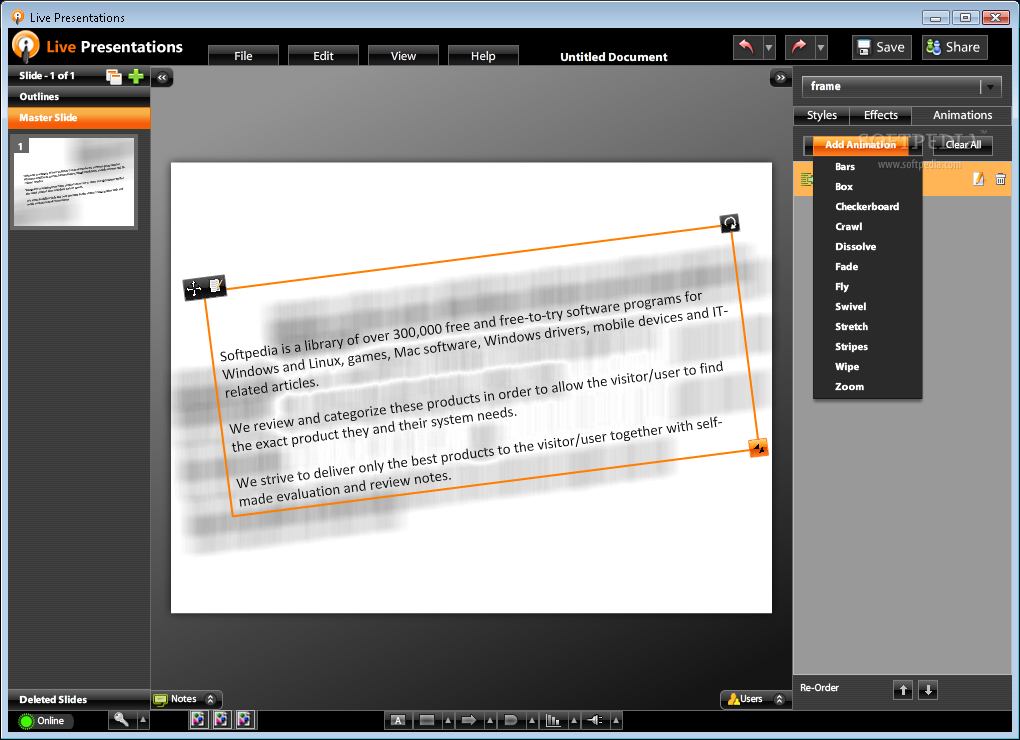1020x740 pixels.
Task: Click the Share button
Action: pyautogui.click(x=954, y=47)
